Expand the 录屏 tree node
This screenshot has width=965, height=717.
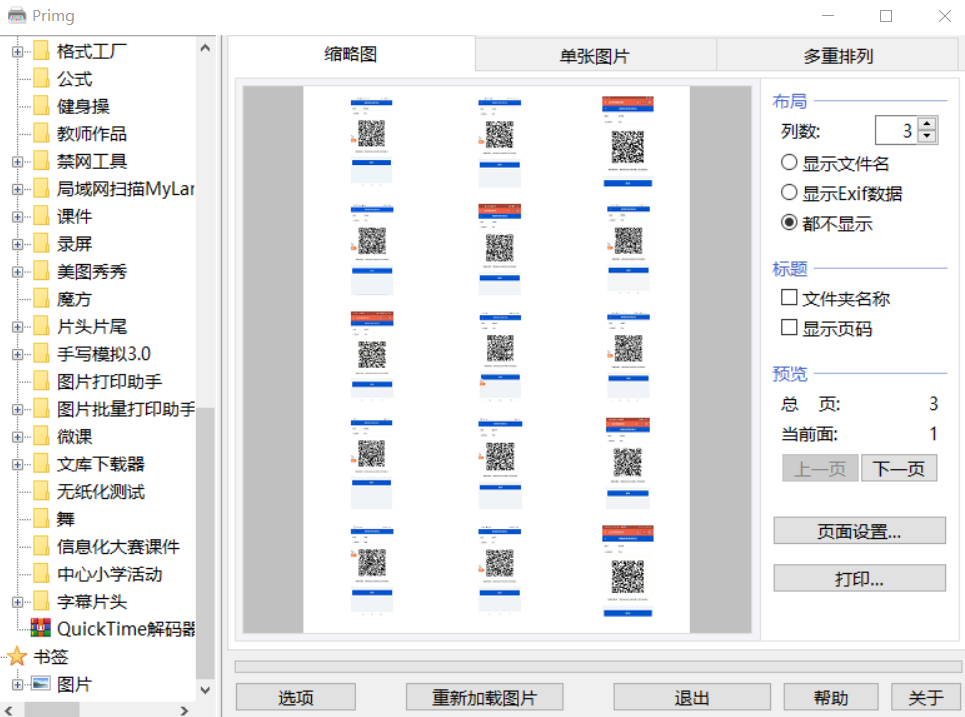click(x=17, y=244)
